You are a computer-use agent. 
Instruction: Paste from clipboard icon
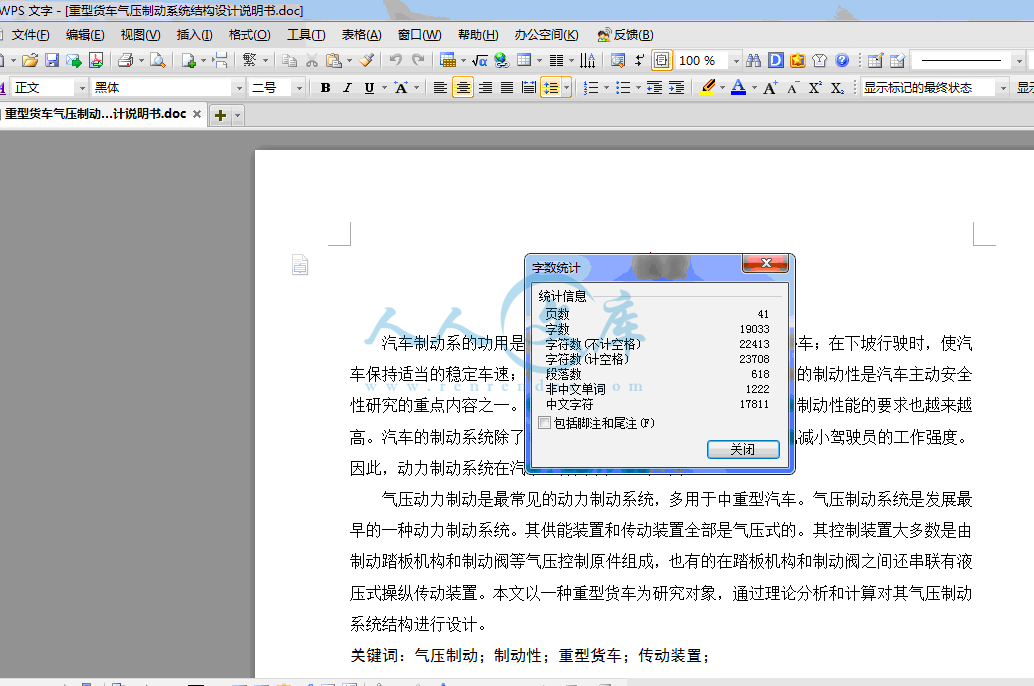[x=334, y=61]
